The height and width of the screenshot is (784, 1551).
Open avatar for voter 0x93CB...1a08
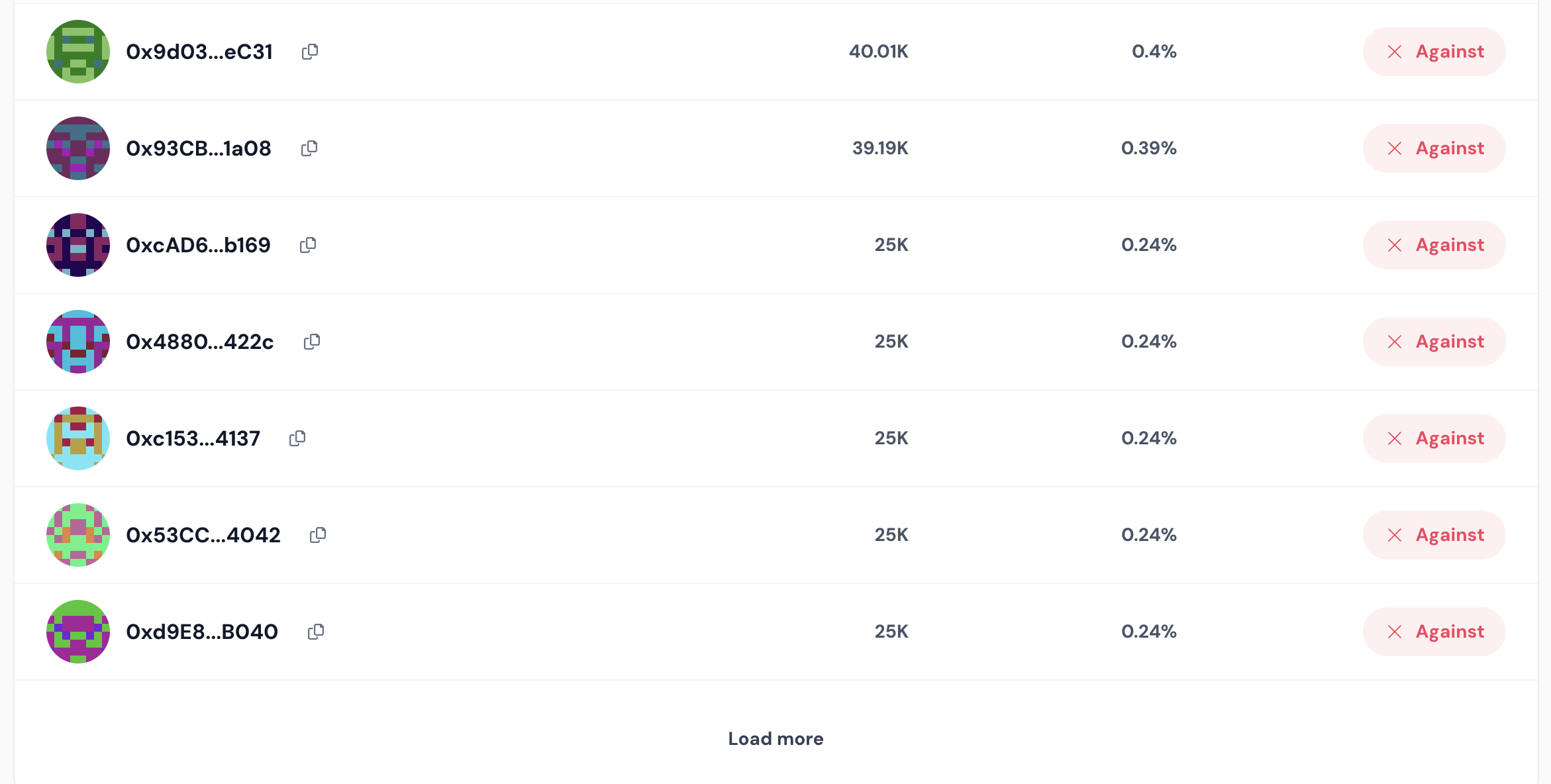tap(78, 148)
